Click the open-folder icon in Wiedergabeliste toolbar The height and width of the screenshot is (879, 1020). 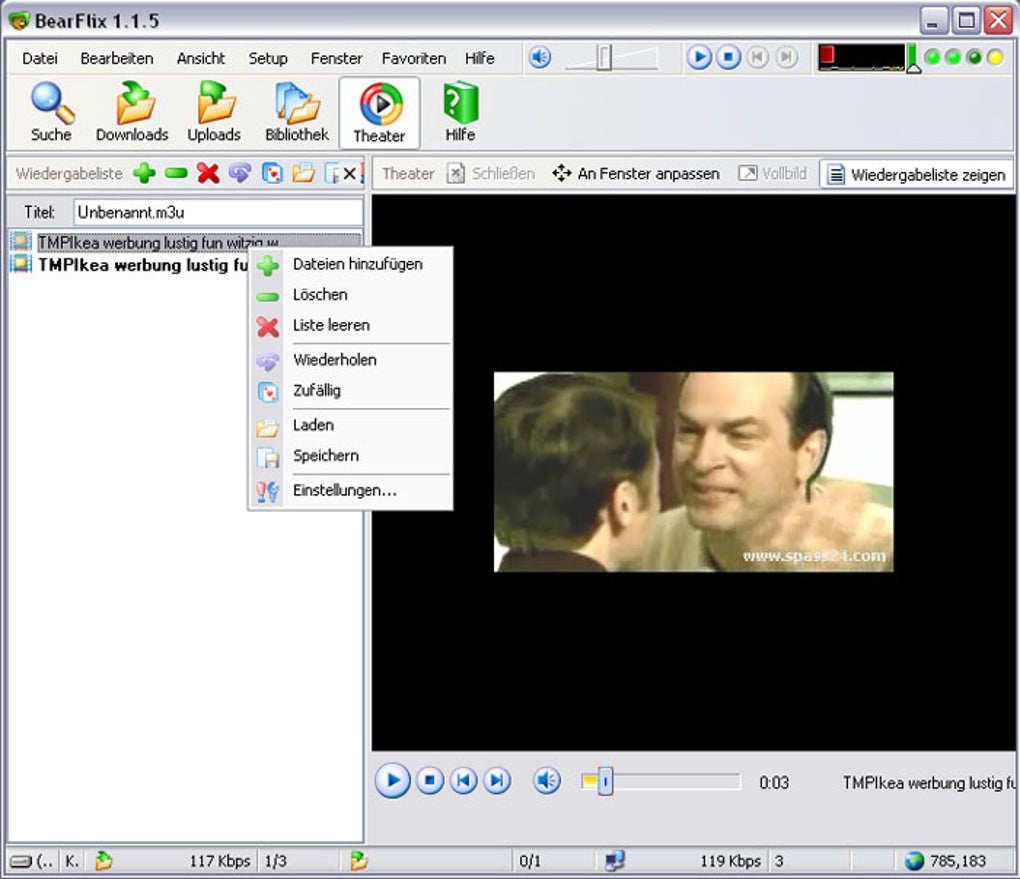303,173
